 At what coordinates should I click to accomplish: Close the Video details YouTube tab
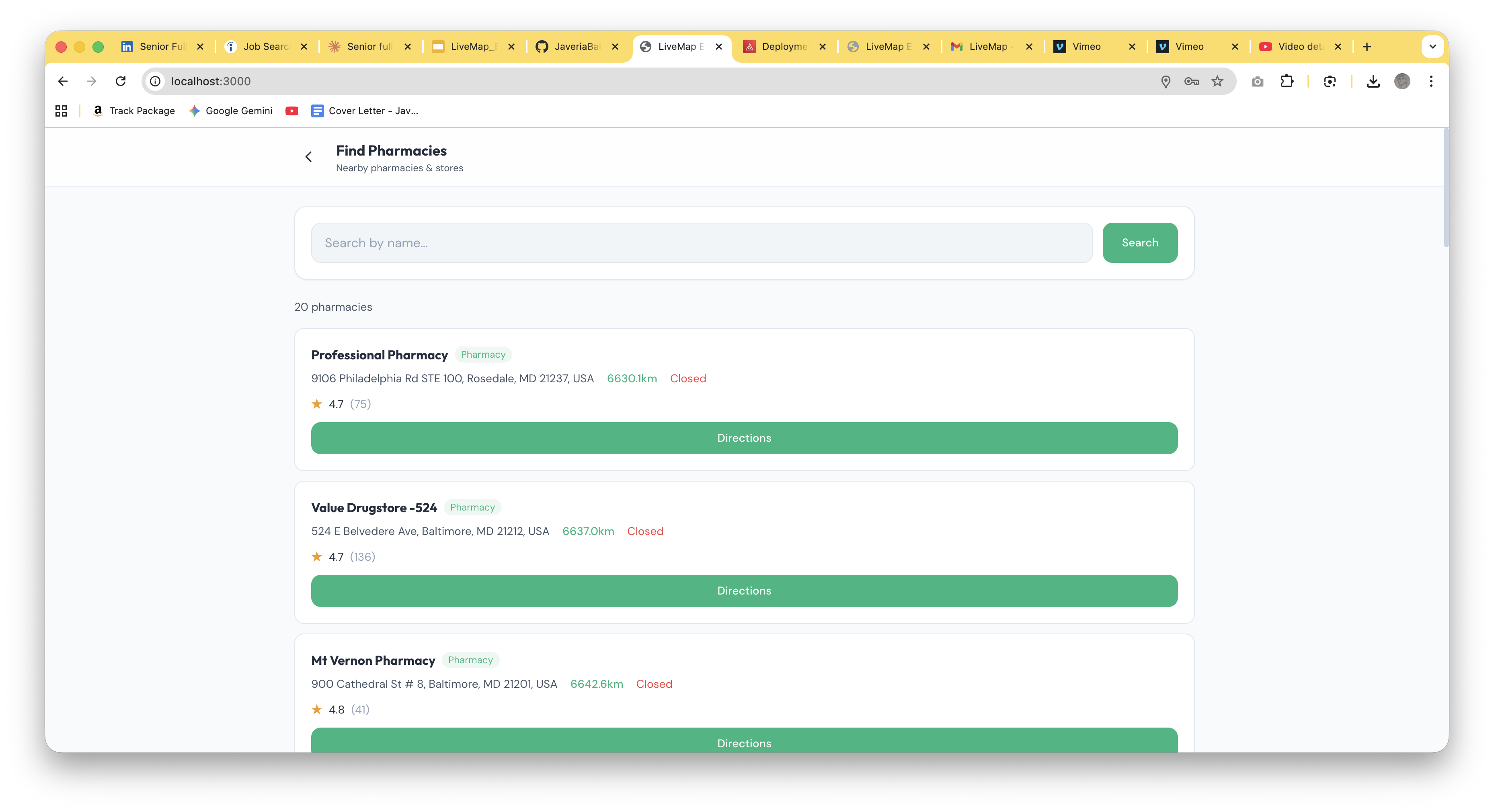coord(1338,46)
